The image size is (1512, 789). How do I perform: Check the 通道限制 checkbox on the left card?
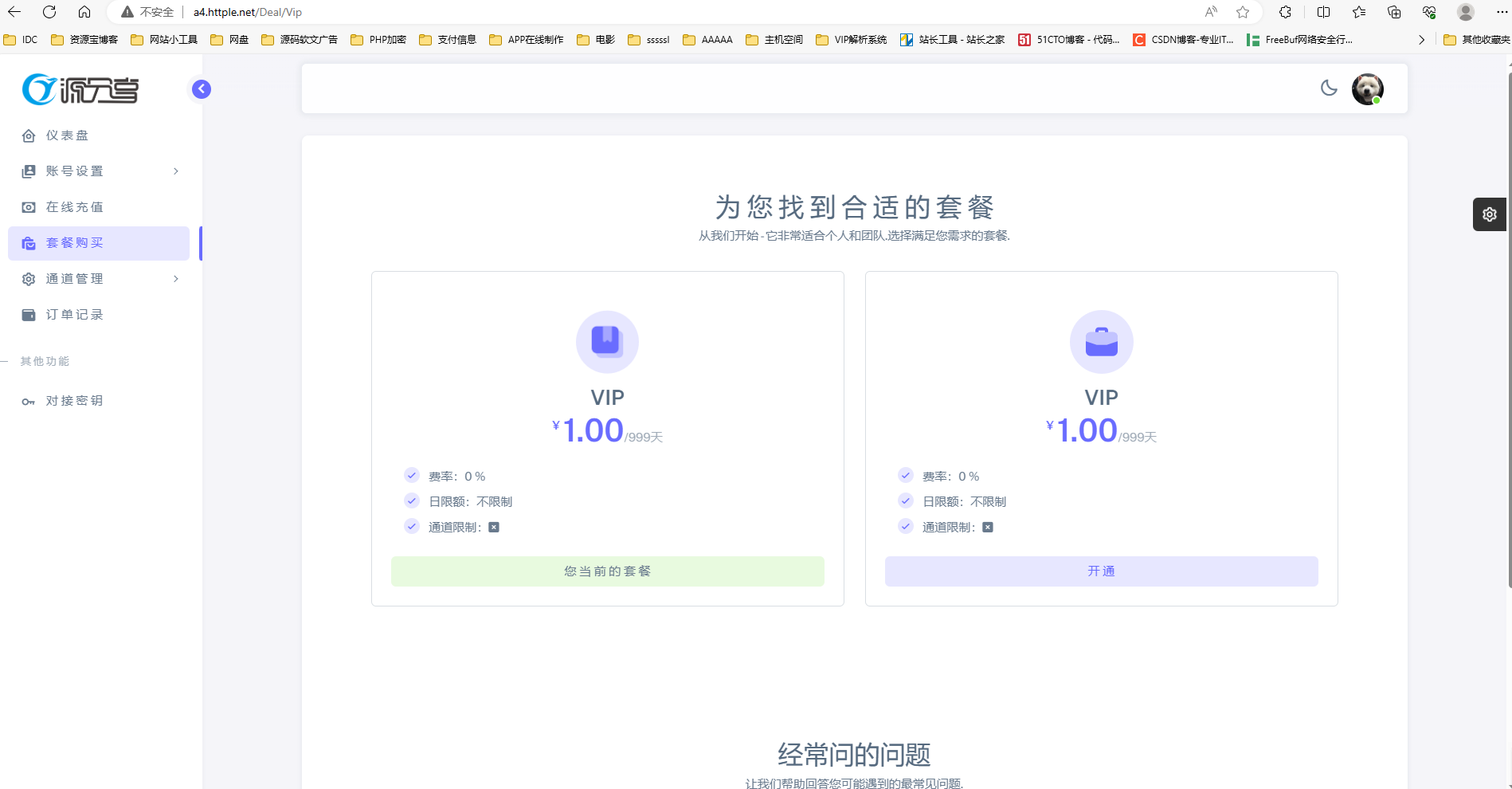point(412,526)
